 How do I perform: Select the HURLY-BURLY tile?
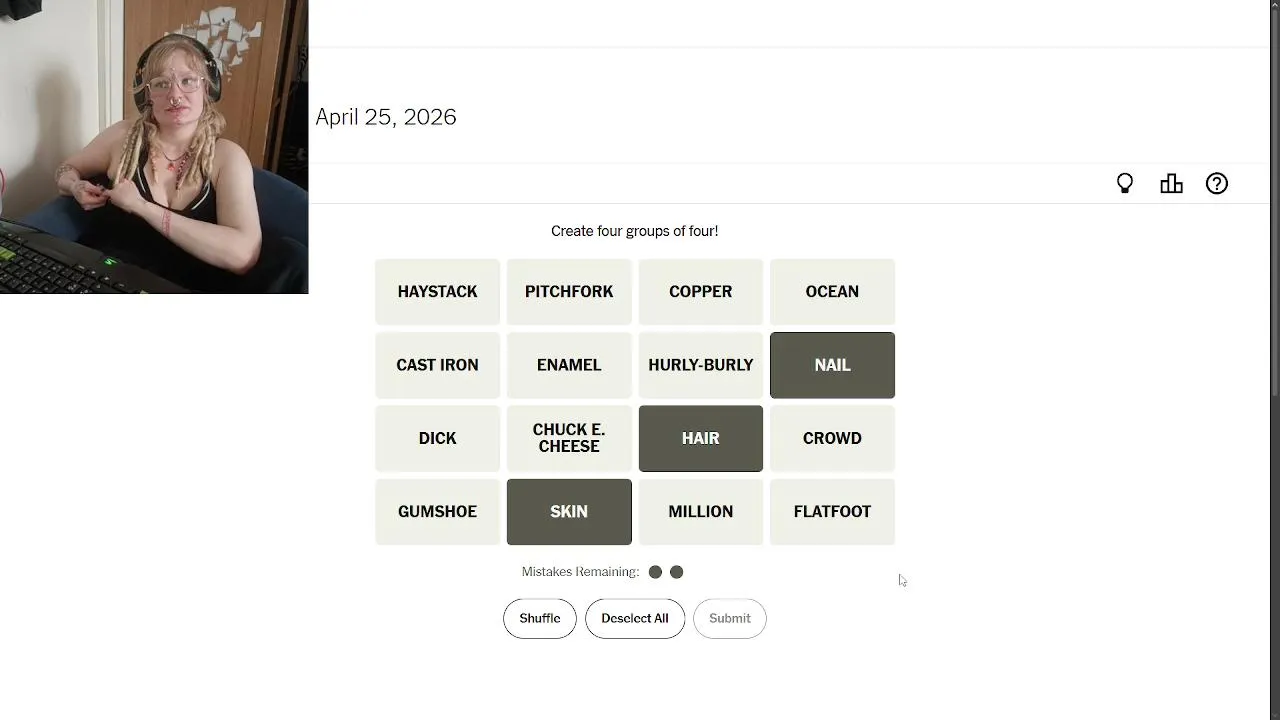pyautogui.click(x=700, y=365)
